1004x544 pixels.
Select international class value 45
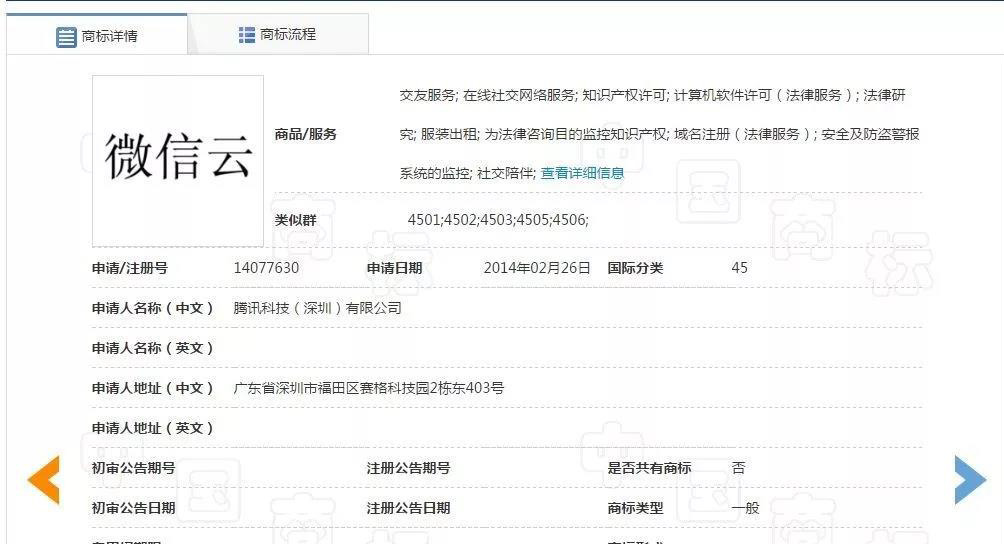pos(740,268)
